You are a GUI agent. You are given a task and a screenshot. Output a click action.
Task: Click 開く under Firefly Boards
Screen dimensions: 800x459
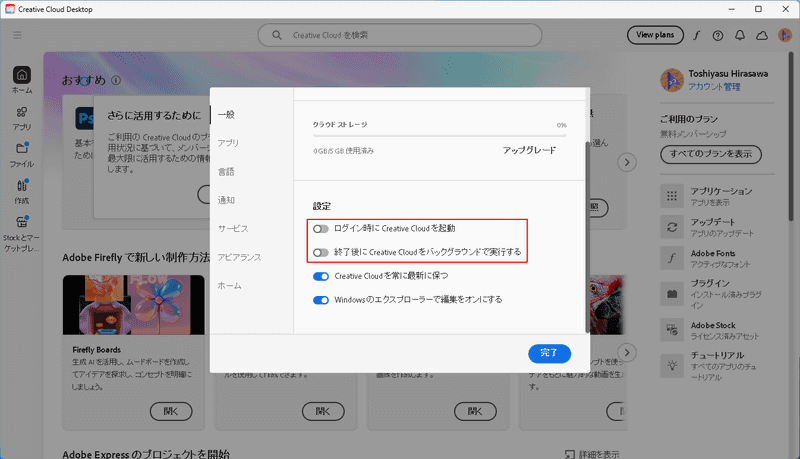pos(171,412)
